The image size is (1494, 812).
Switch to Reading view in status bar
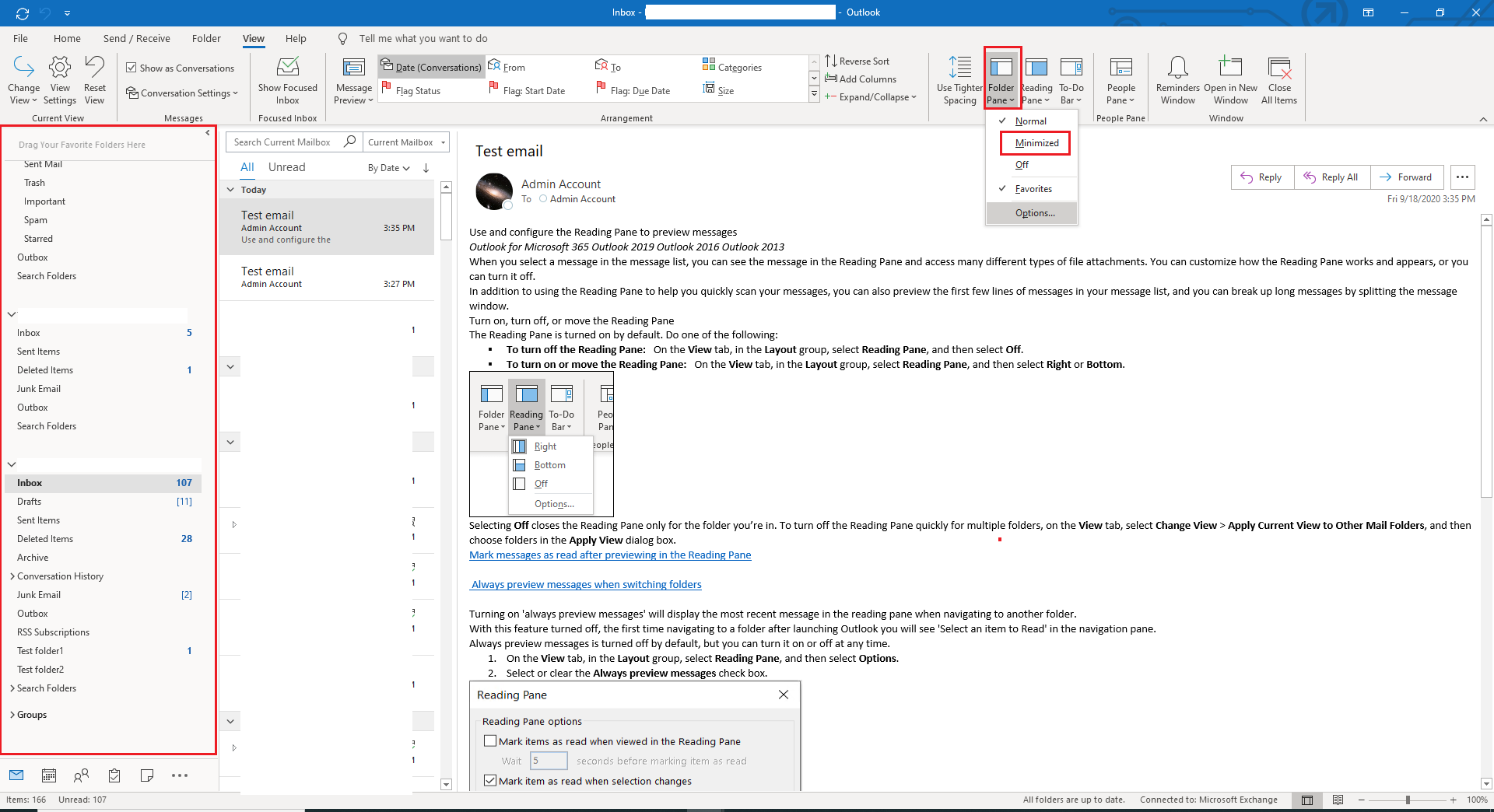click(1338, 800)
